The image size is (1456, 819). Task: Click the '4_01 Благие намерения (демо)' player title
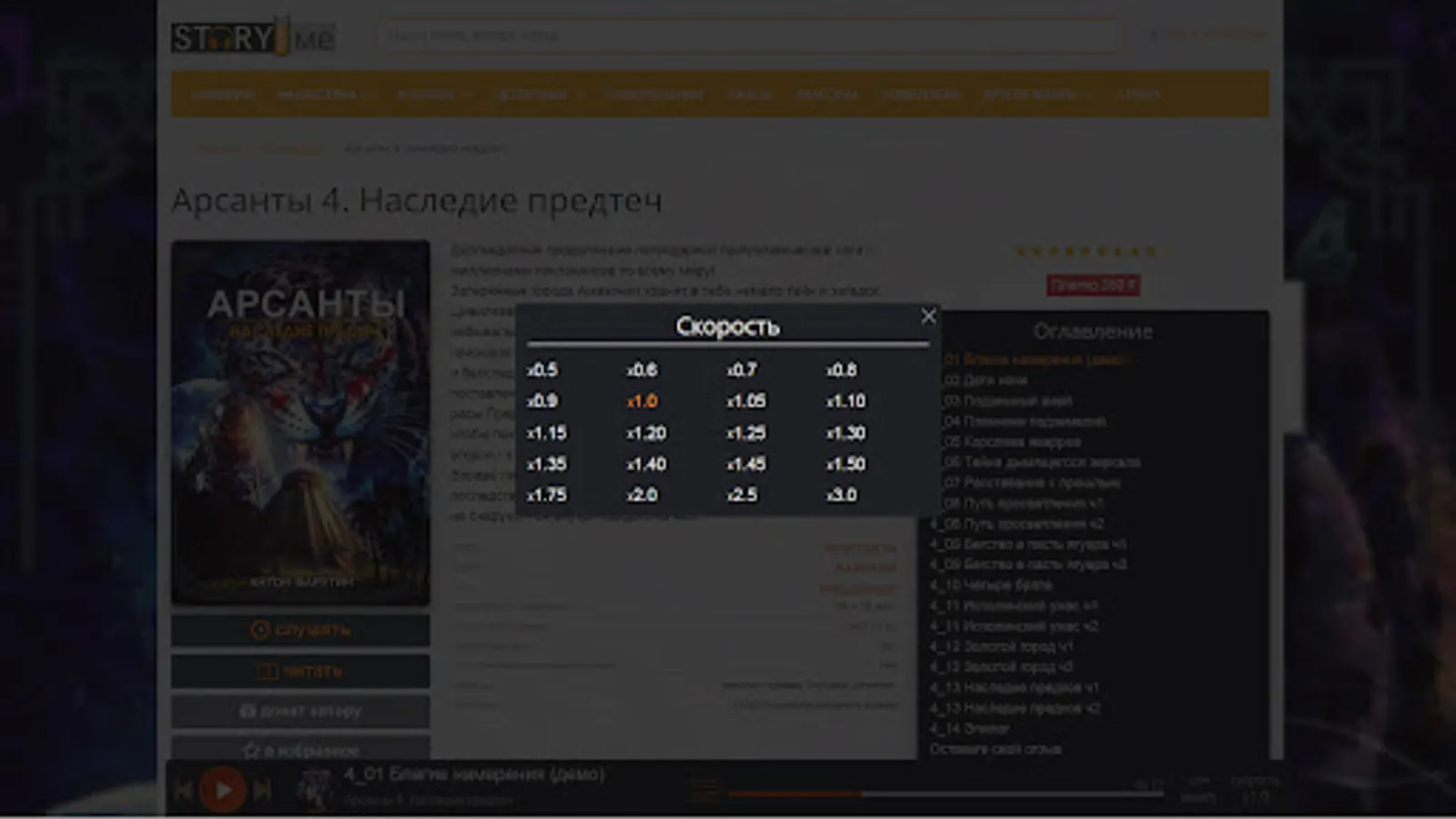tap(474, 774)
